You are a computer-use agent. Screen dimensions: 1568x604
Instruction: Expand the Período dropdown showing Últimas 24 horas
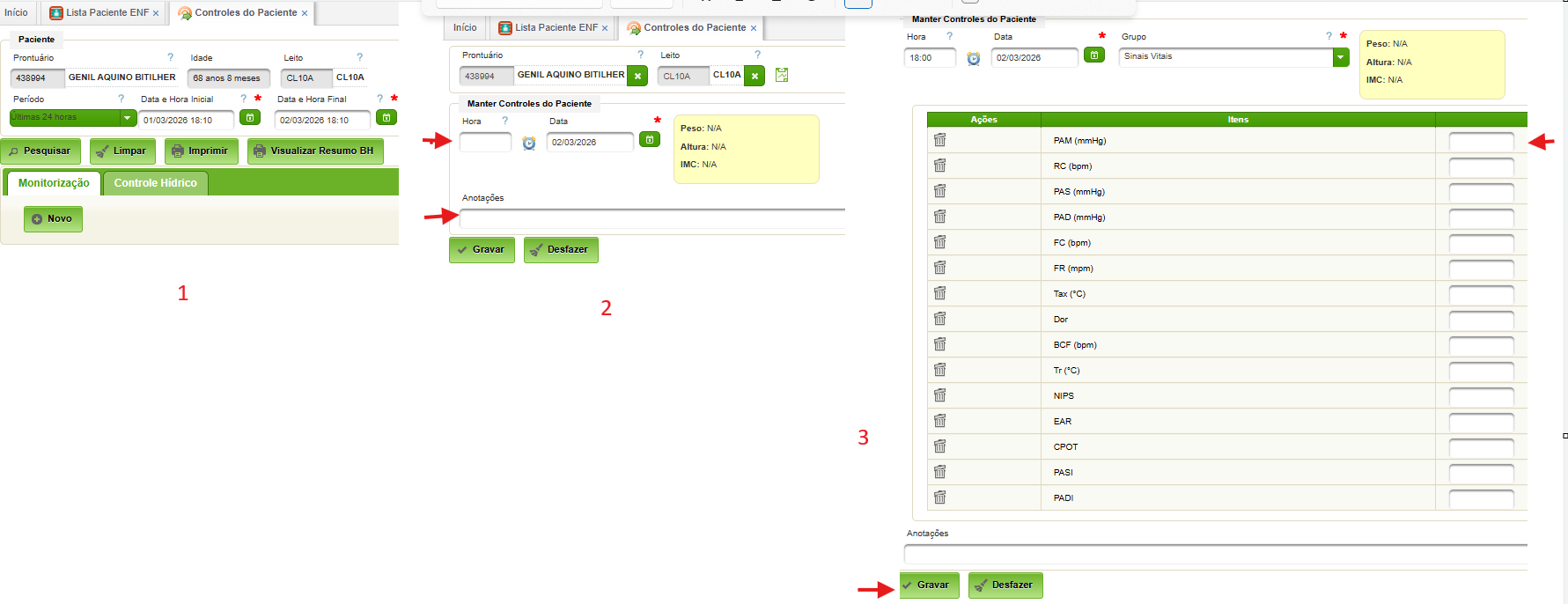coord(128,118)
